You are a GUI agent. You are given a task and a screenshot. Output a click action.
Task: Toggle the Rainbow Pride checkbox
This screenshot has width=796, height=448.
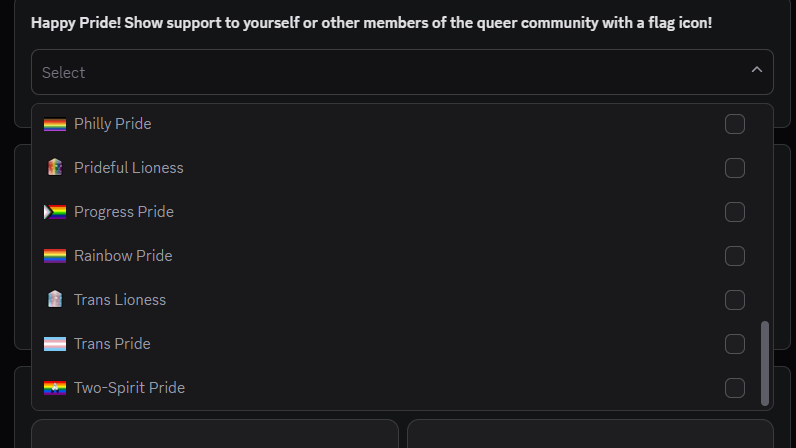click(735, 256)
